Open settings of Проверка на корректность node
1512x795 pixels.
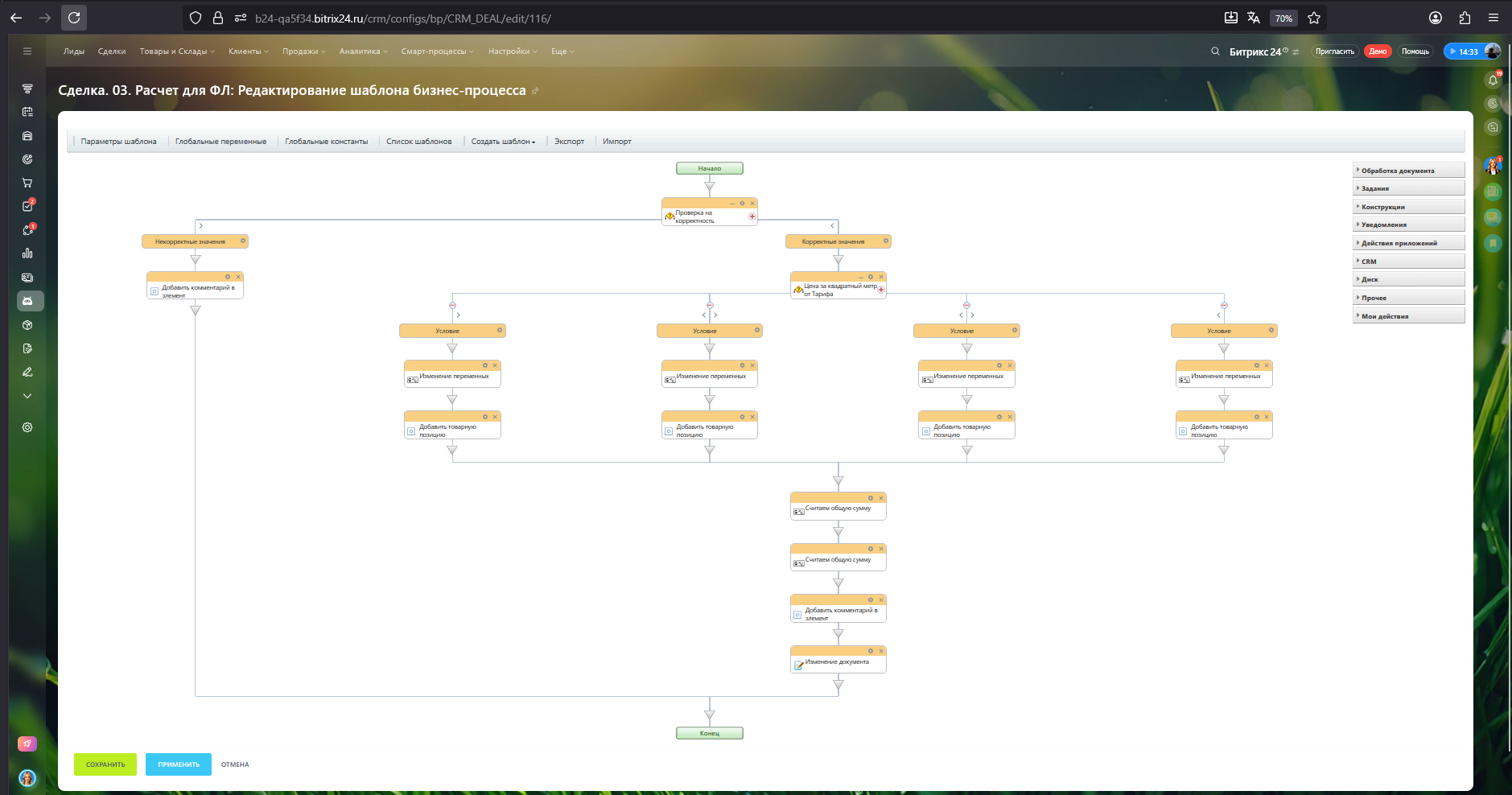click(742, 204)
